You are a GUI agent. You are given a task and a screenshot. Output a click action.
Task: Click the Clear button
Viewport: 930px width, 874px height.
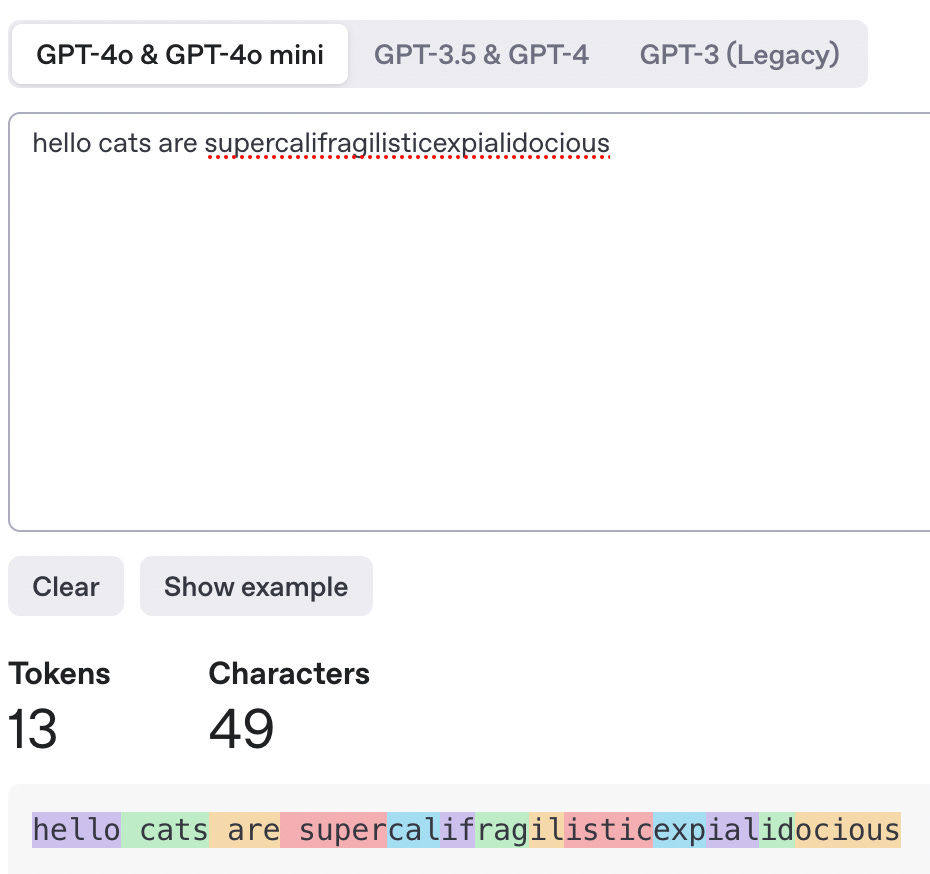pyautogui.click(x=66, y=586)
